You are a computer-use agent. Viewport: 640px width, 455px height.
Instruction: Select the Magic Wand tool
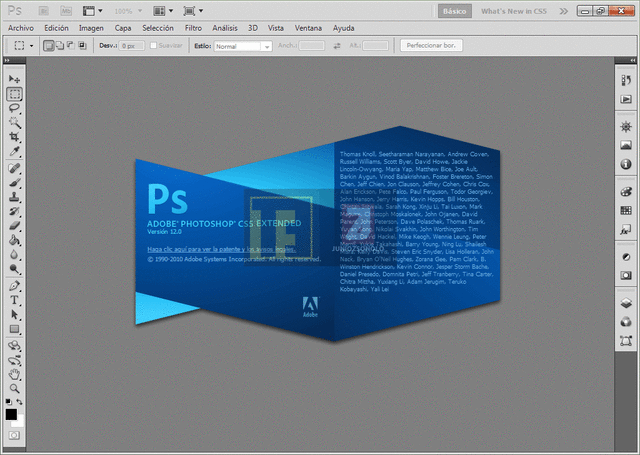click(14, 122)
